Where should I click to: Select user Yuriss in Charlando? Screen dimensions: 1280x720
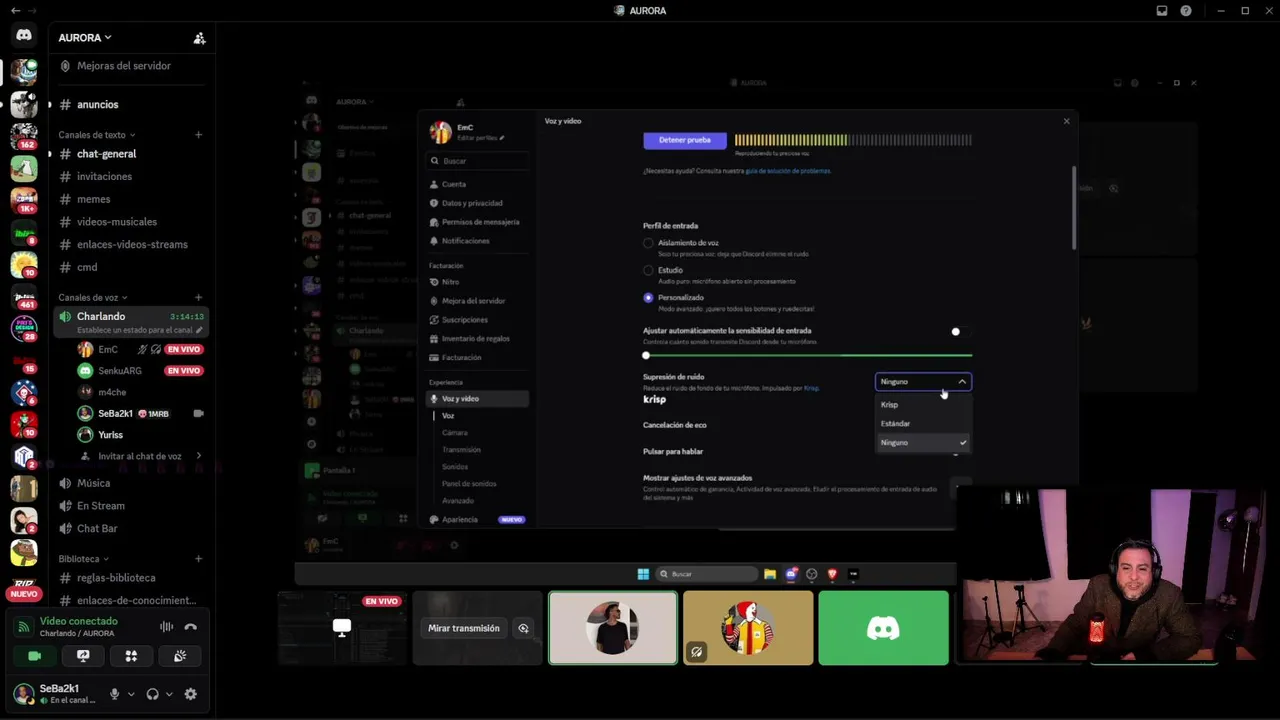point(140,435)
